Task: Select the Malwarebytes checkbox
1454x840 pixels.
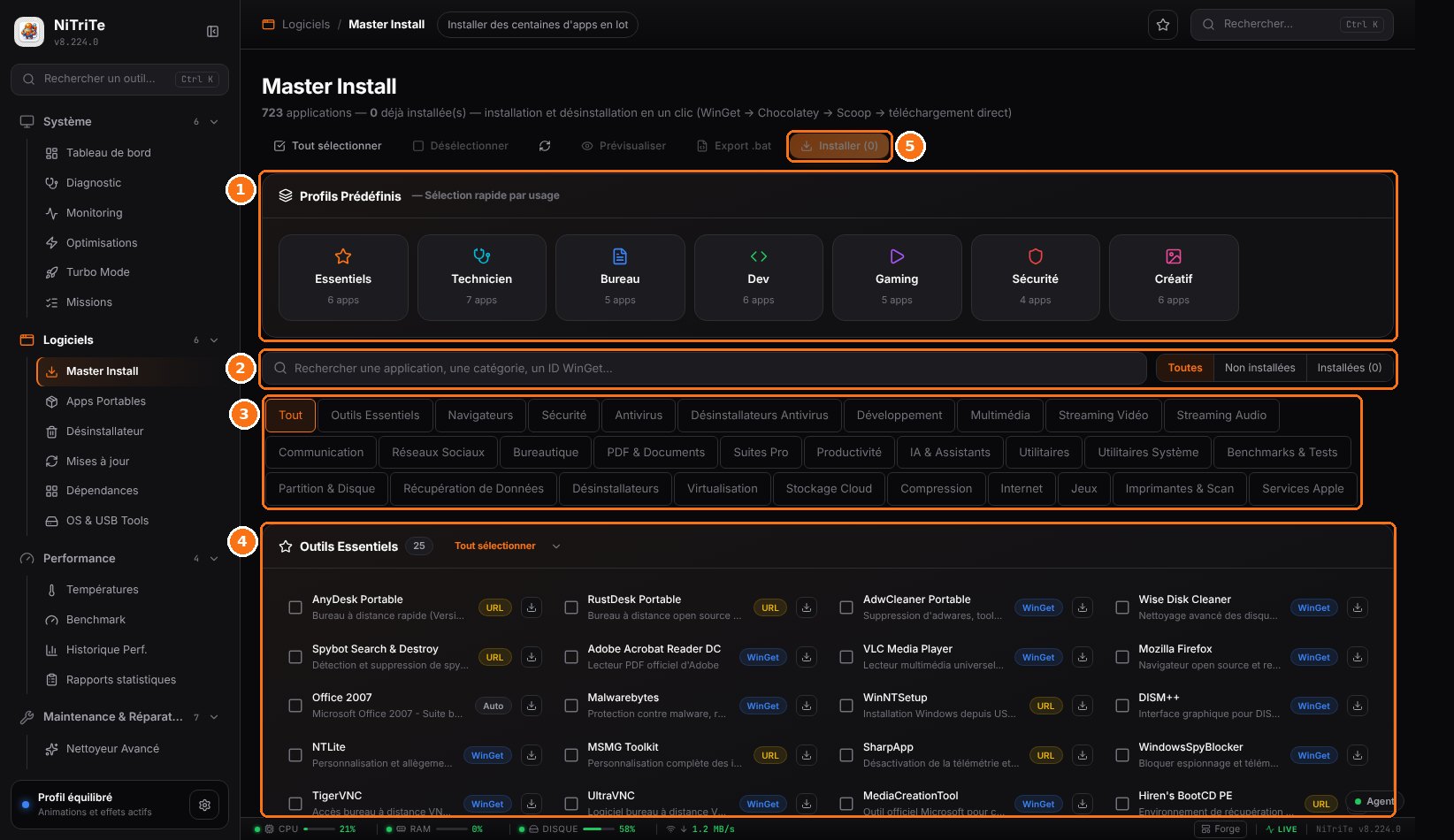Action: tap(571, 706)
